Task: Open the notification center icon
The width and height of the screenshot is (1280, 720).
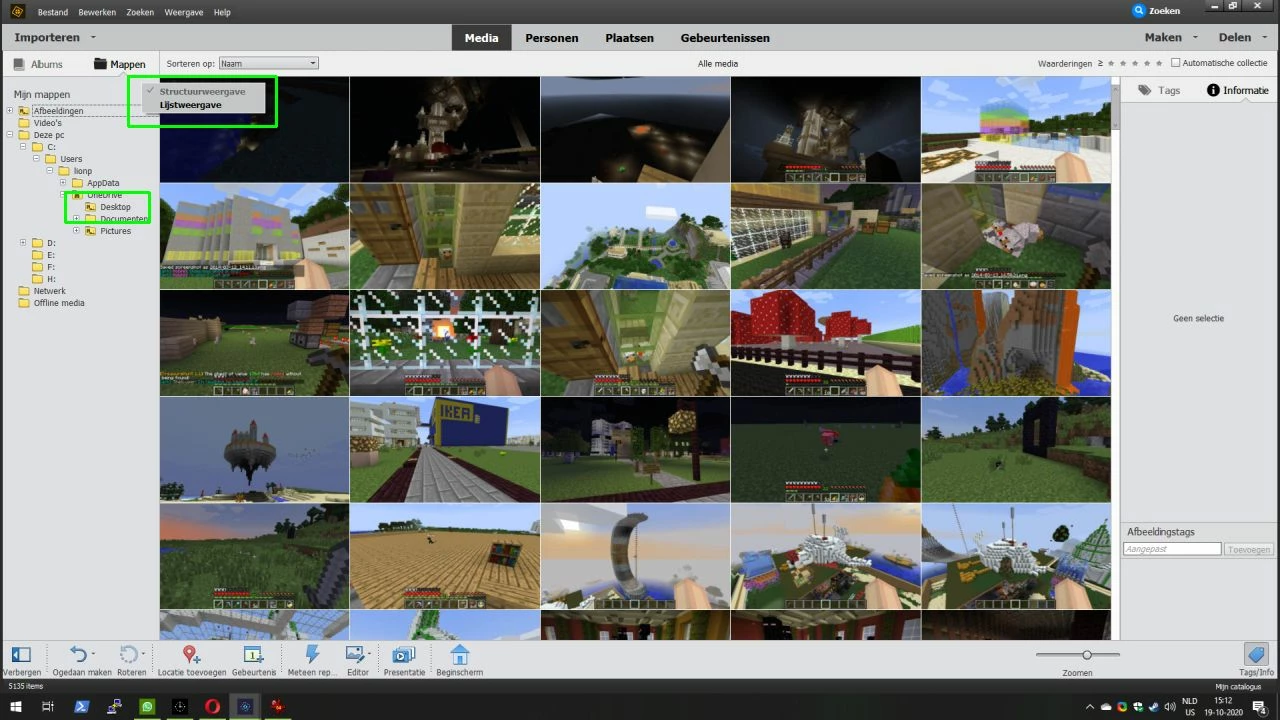Action: [x=1259, y=707]
